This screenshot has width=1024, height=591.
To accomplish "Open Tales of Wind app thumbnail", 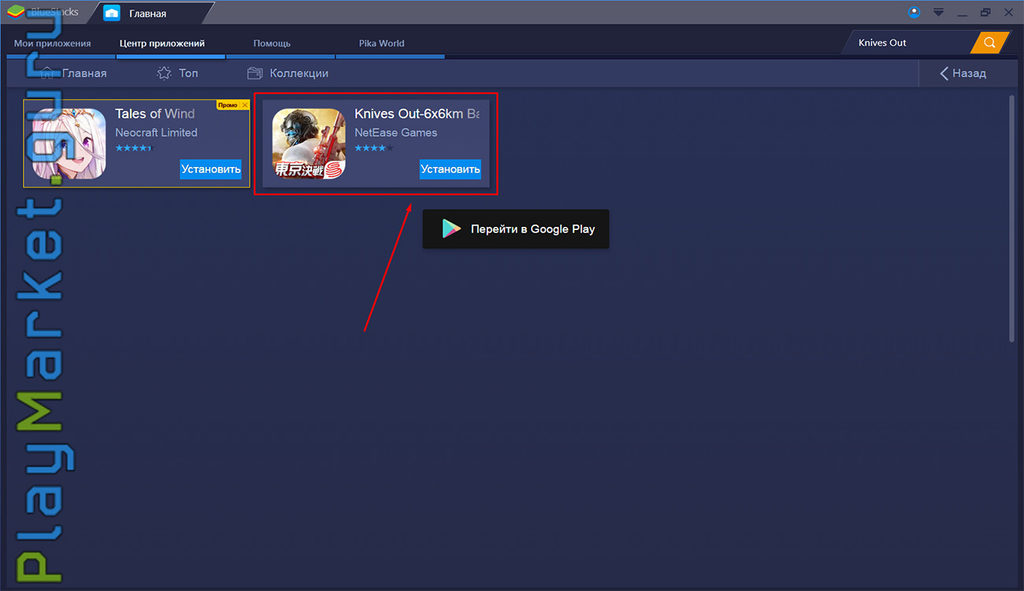I will pyautogui.click(x=69, y=144).
